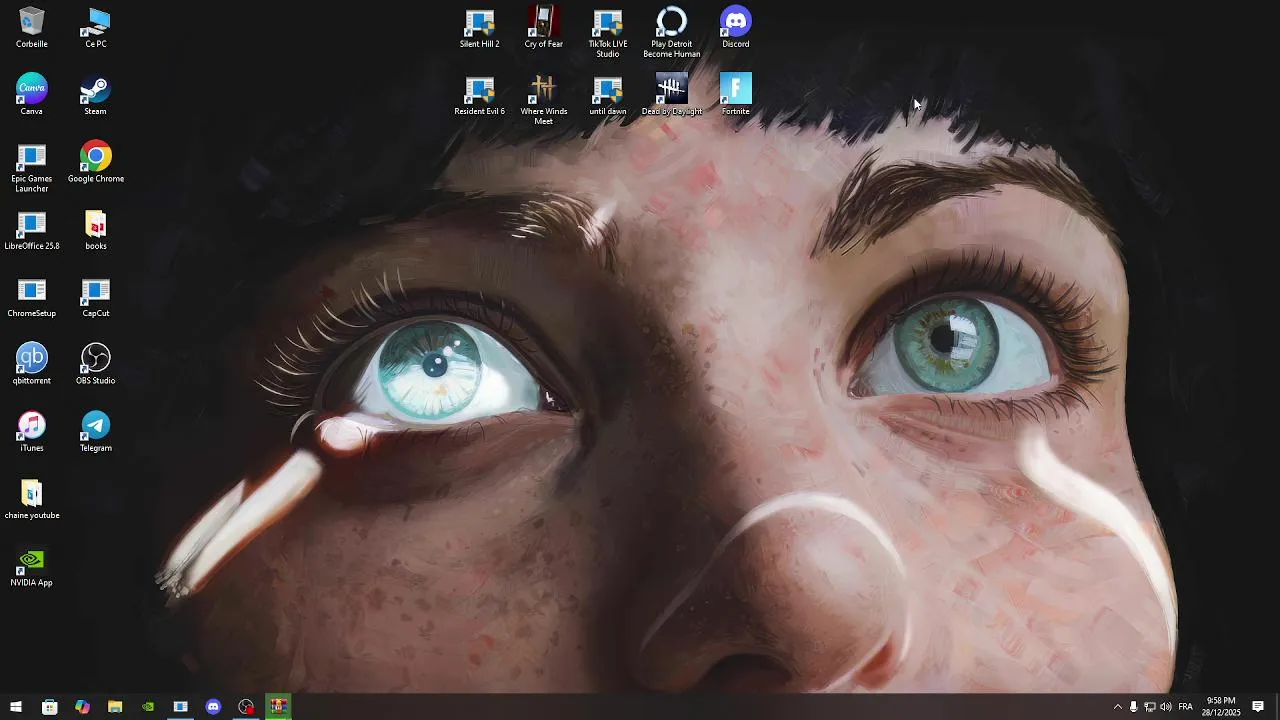Select the Telegram desktop icon
This screenshot has width=1280, height=720.
pos(95,432)
